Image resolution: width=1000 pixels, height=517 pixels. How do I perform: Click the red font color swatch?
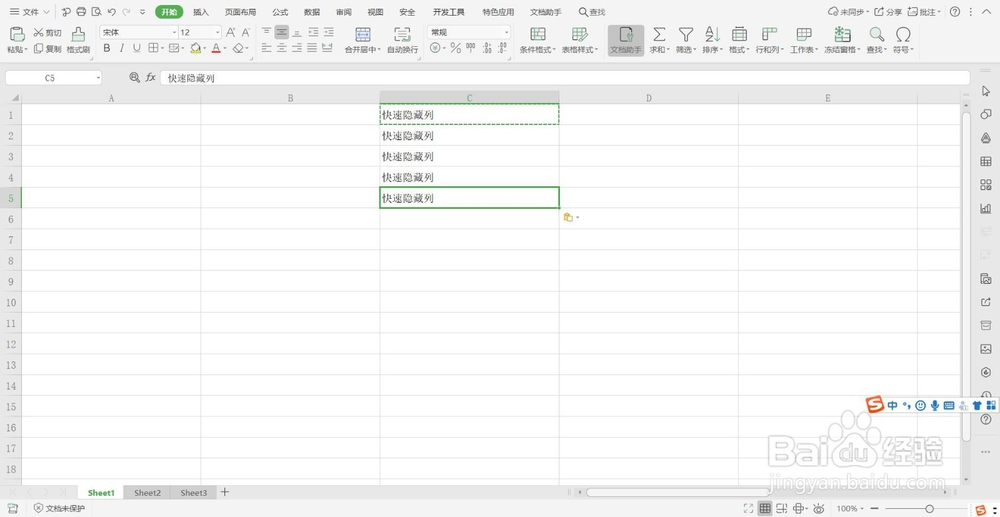(x=216, y=48)
